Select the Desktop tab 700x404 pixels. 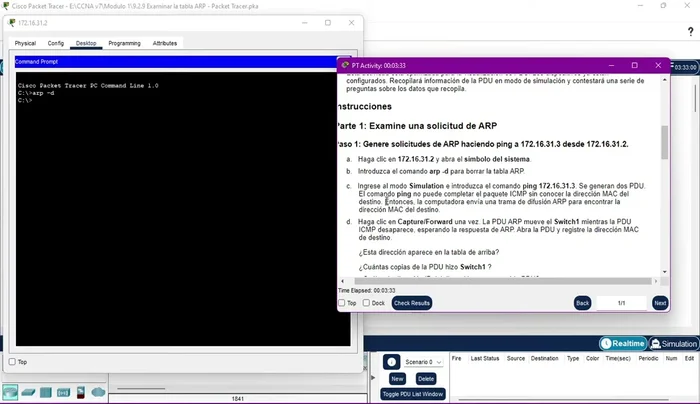pyautogui.click(x=86, y=43)
